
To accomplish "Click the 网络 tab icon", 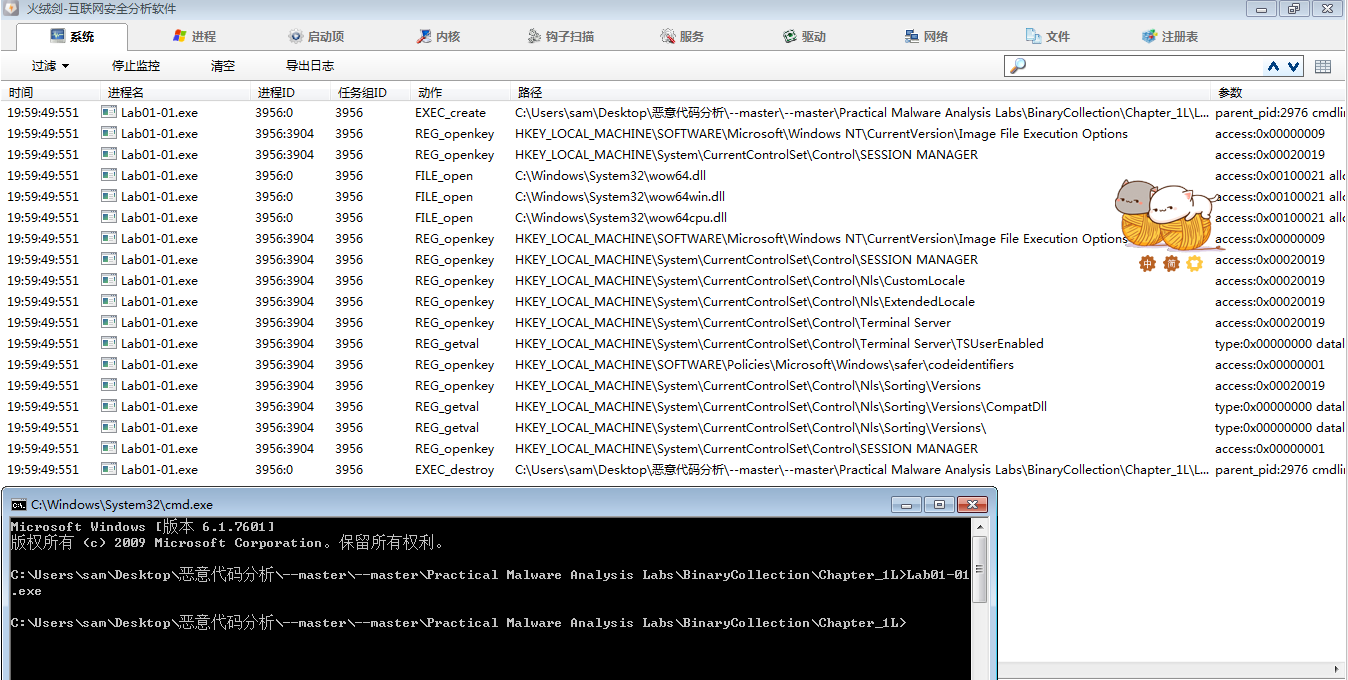I will pos(912,36).
